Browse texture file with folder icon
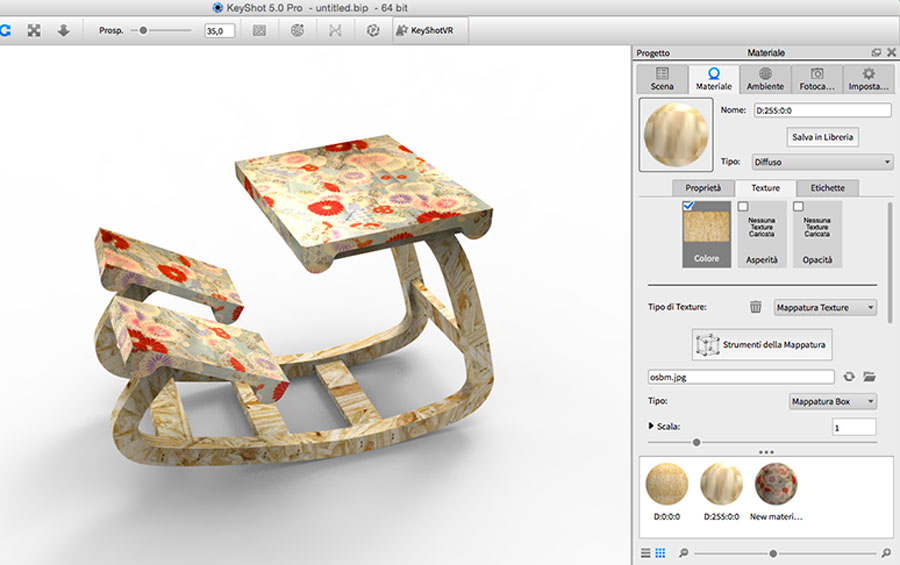 tap(869, 377)
